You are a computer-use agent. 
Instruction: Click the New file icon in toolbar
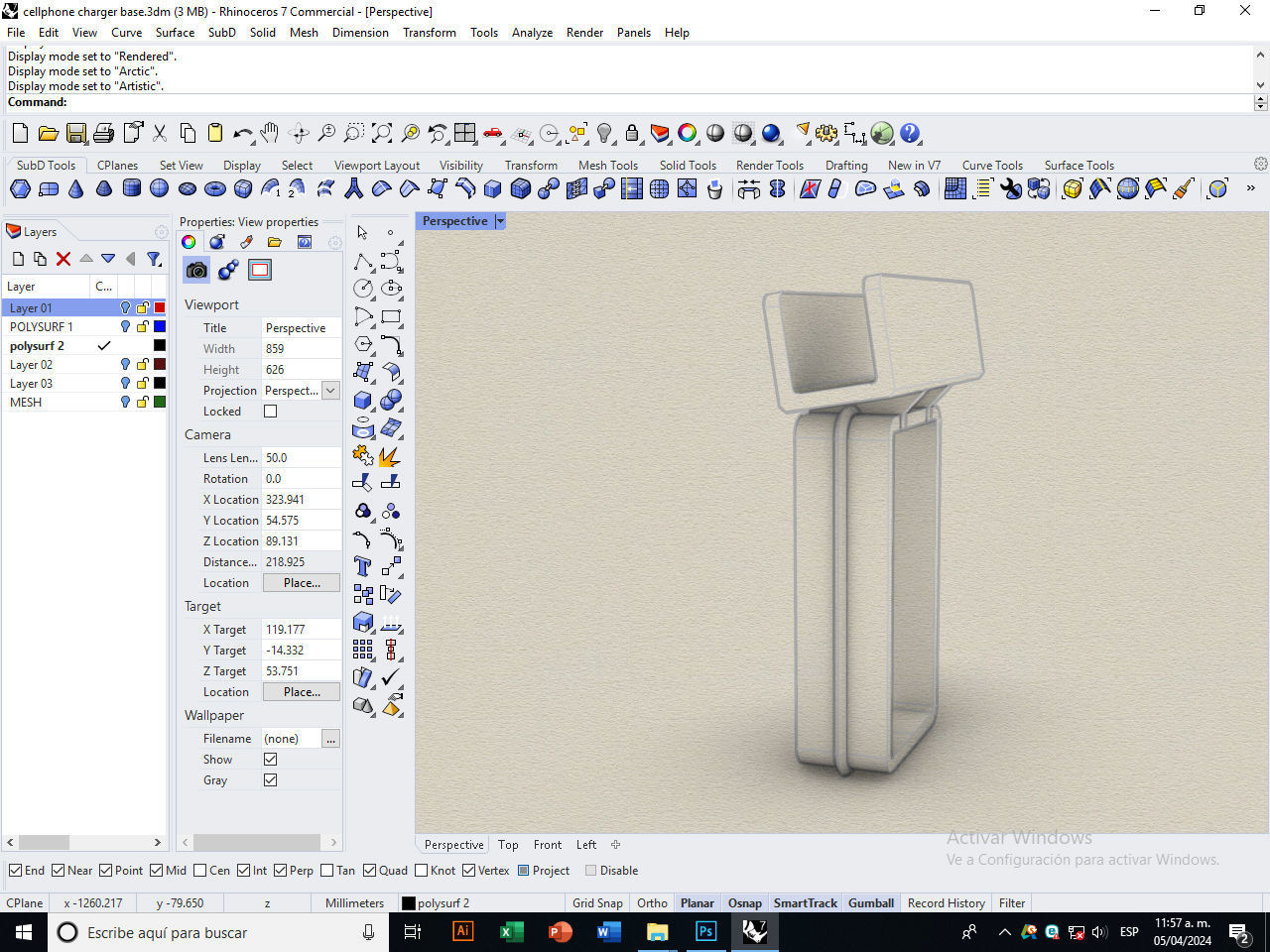(x=20, y=133)
